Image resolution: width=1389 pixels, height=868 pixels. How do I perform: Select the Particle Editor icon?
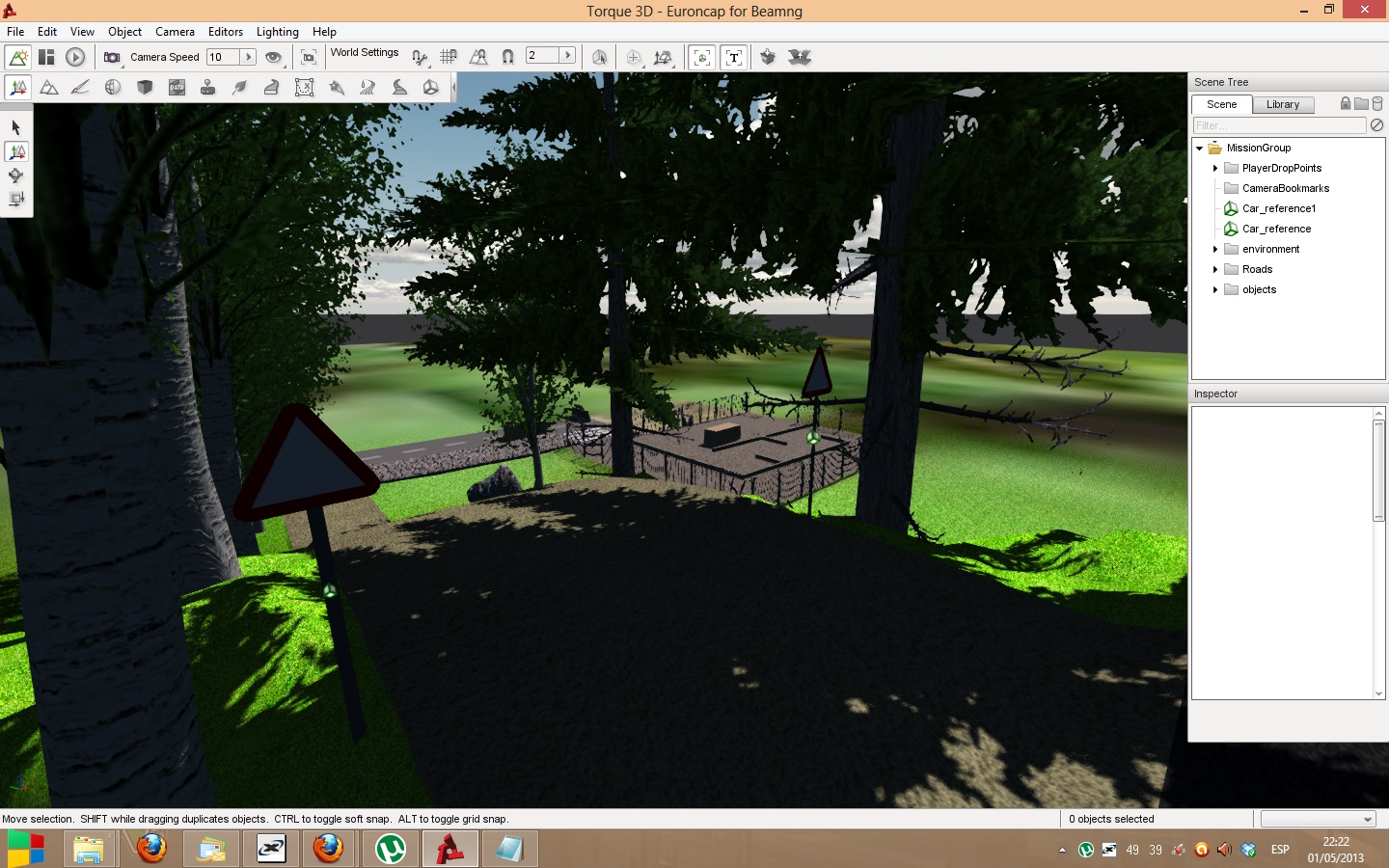(x=336, y=88)
